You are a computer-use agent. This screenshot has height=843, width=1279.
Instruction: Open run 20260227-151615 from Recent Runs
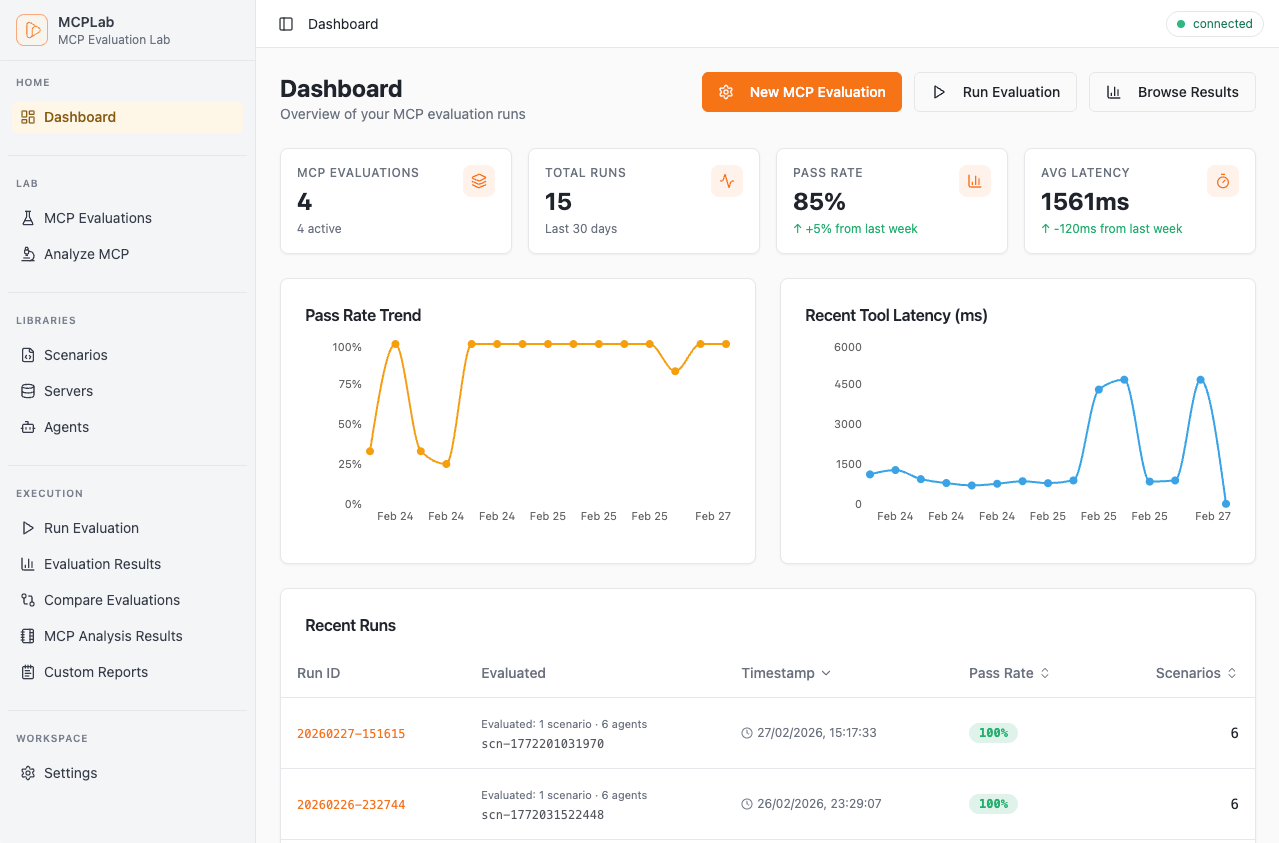click(351, 733)
